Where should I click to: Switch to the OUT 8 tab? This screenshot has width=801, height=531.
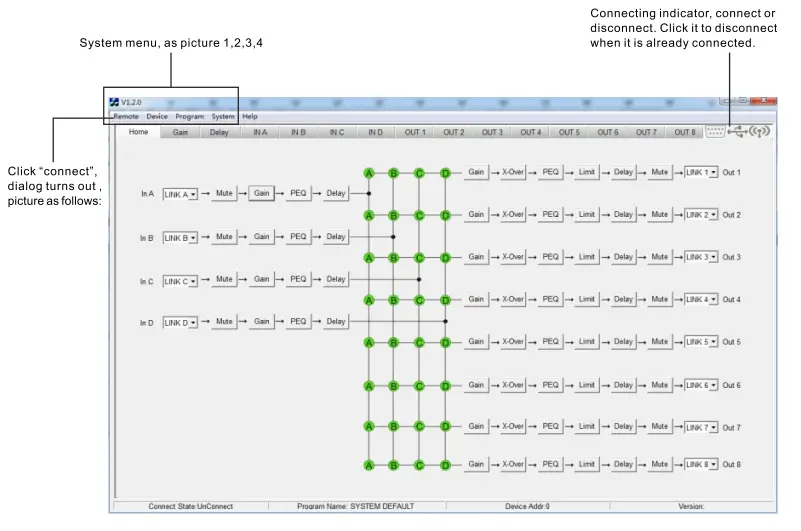coord(685,132)
